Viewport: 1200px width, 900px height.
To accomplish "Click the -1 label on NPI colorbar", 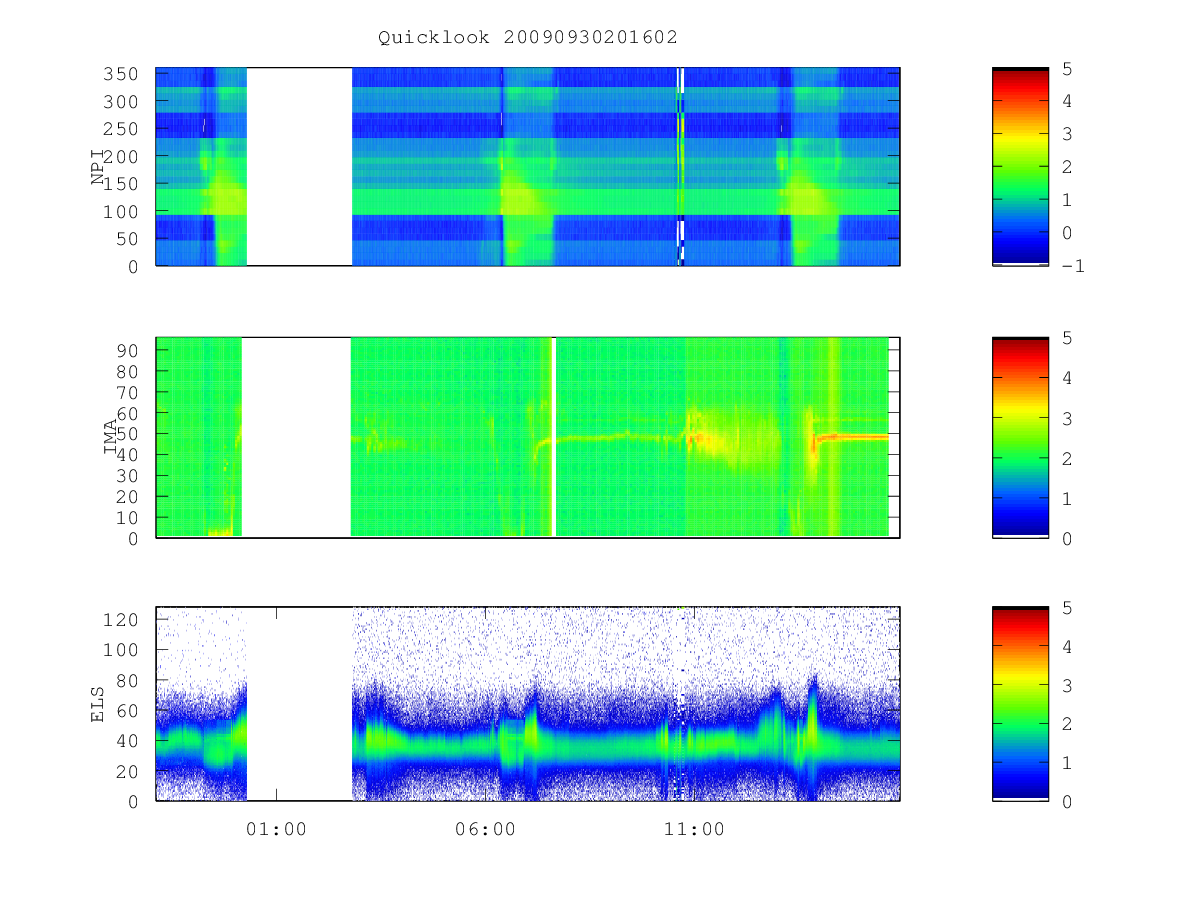I will [1073, 266].
